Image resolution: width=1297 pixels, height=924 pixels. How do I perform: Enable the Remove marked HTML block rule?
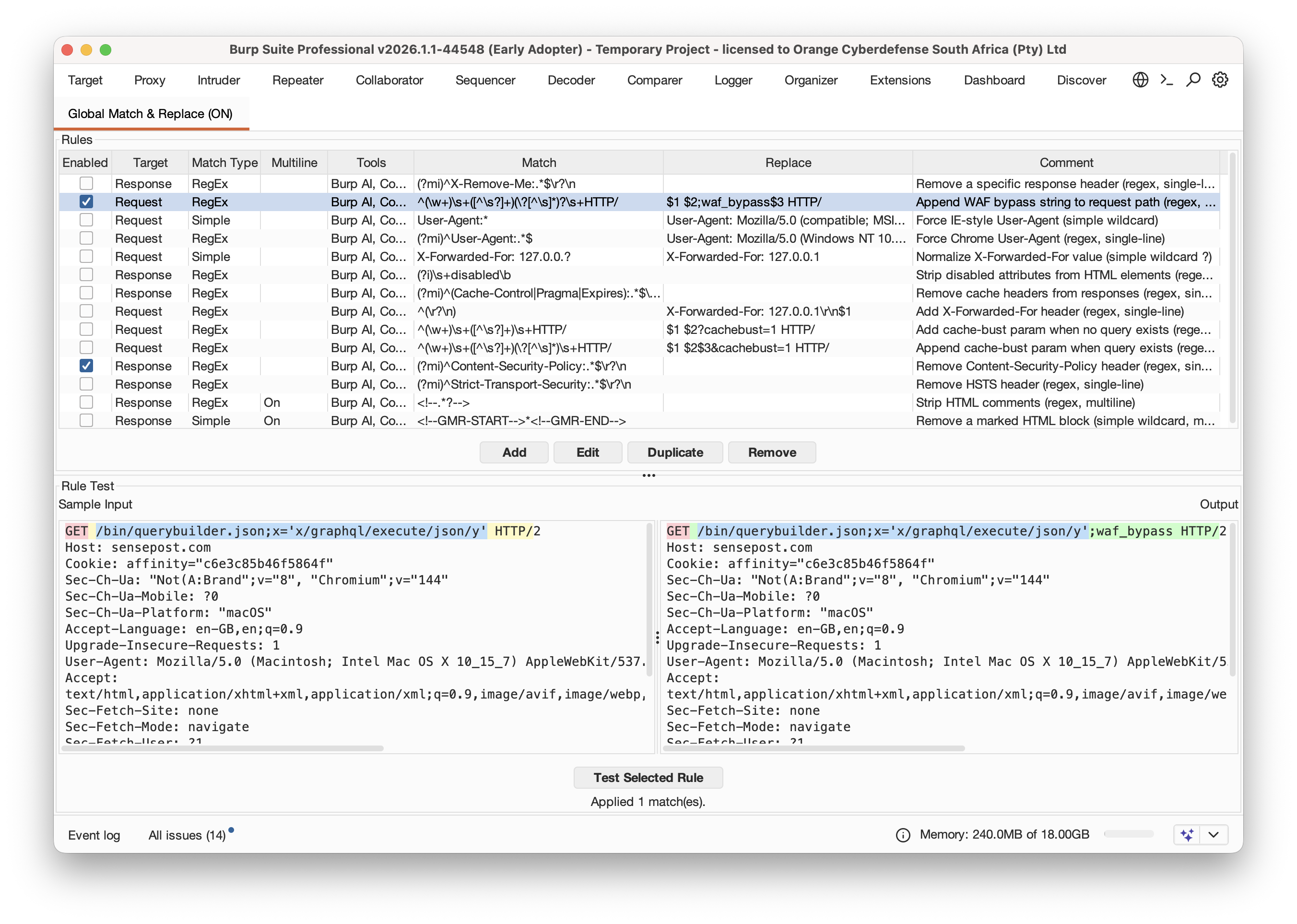(x=86, y=420)
